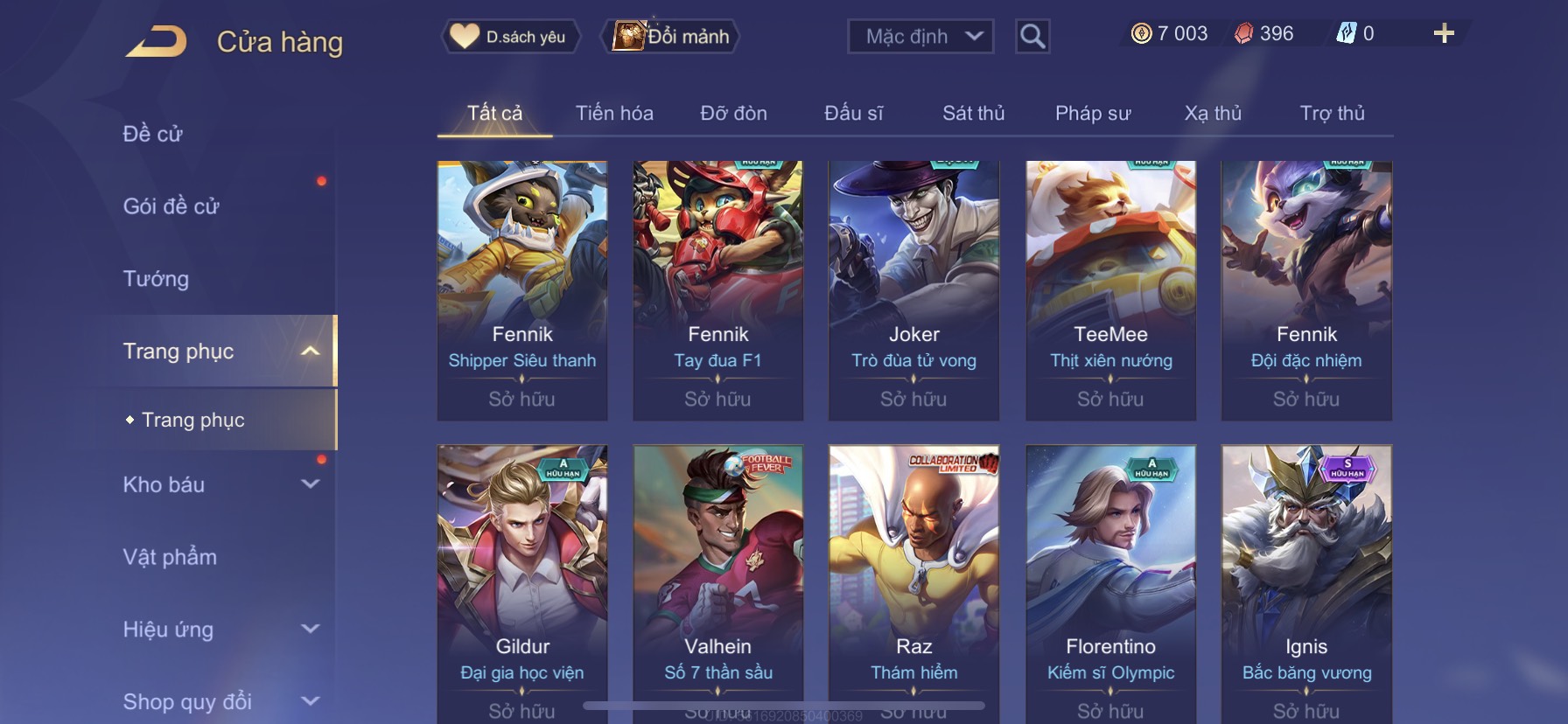Tap the blue voucher ticket icon
The height and width of the screenshot is (724, 1568).
point(1346,33)
